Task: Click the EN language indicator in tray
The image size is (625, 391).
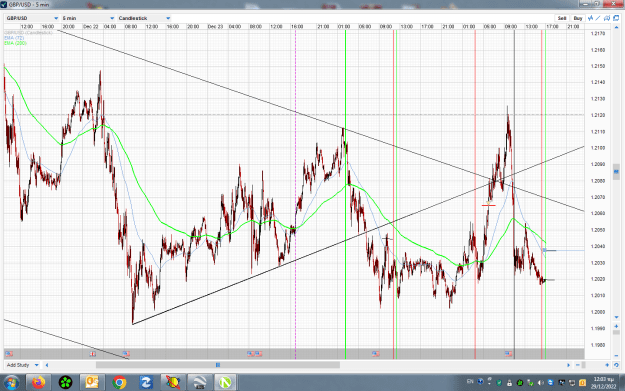Action: tap(470, 381)
